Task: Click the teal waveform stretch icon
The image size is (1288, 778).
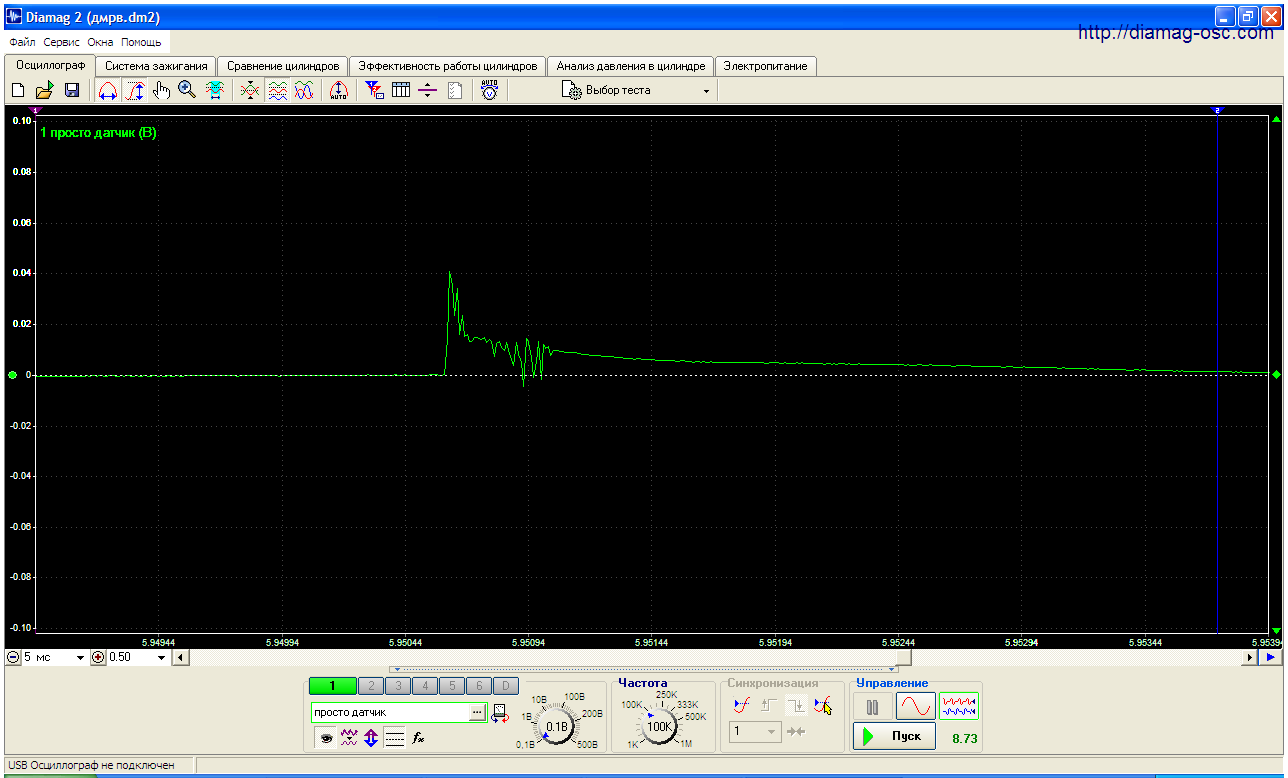Action: [x=214, y=90]
